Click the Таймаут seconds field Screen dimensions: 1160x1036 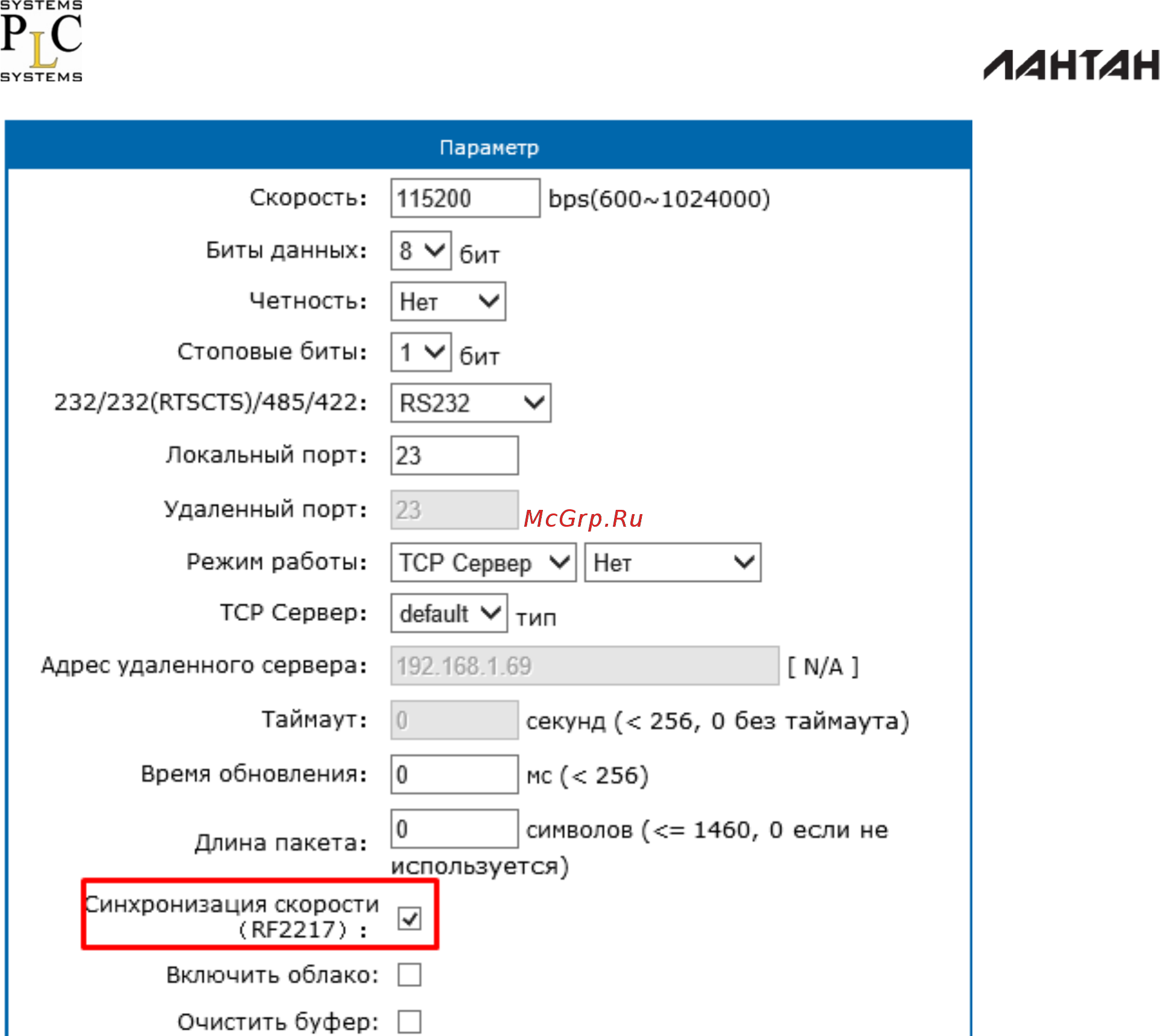[x=454, y=720]
